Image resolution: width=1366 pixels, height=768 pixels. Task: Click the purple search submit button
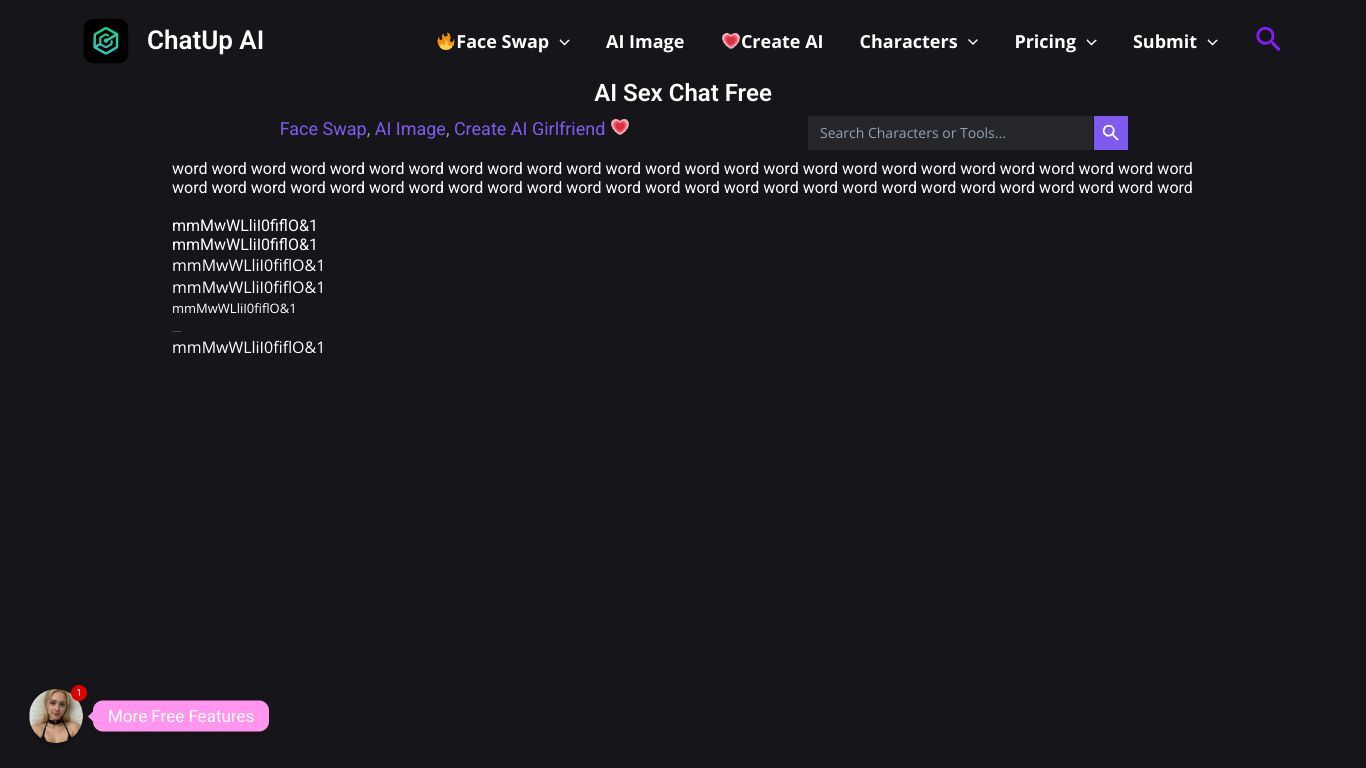tap(1111, 133)
